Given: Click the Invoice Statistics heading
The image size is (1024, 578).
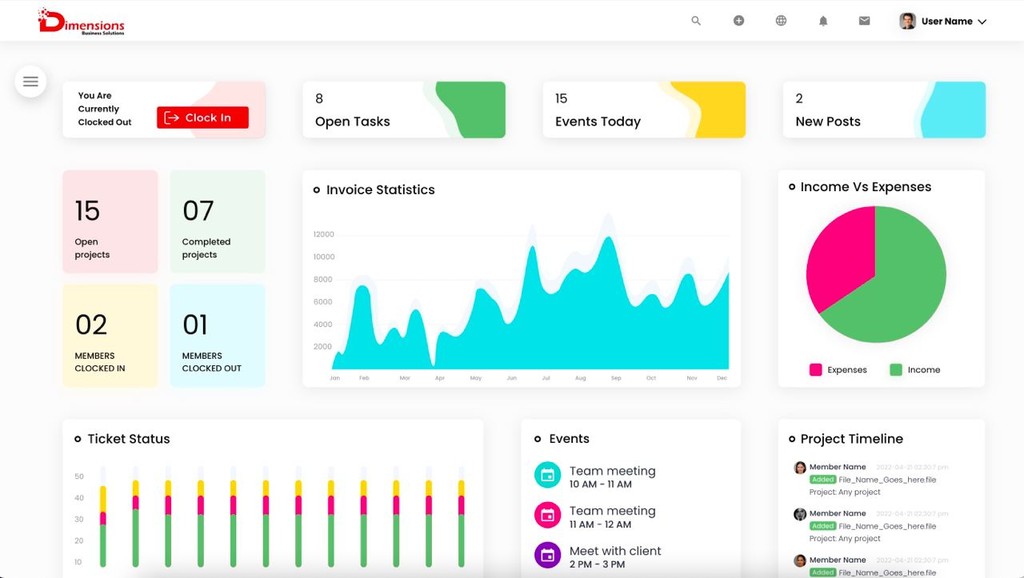Looking at the screenshot, I should 380,190.
